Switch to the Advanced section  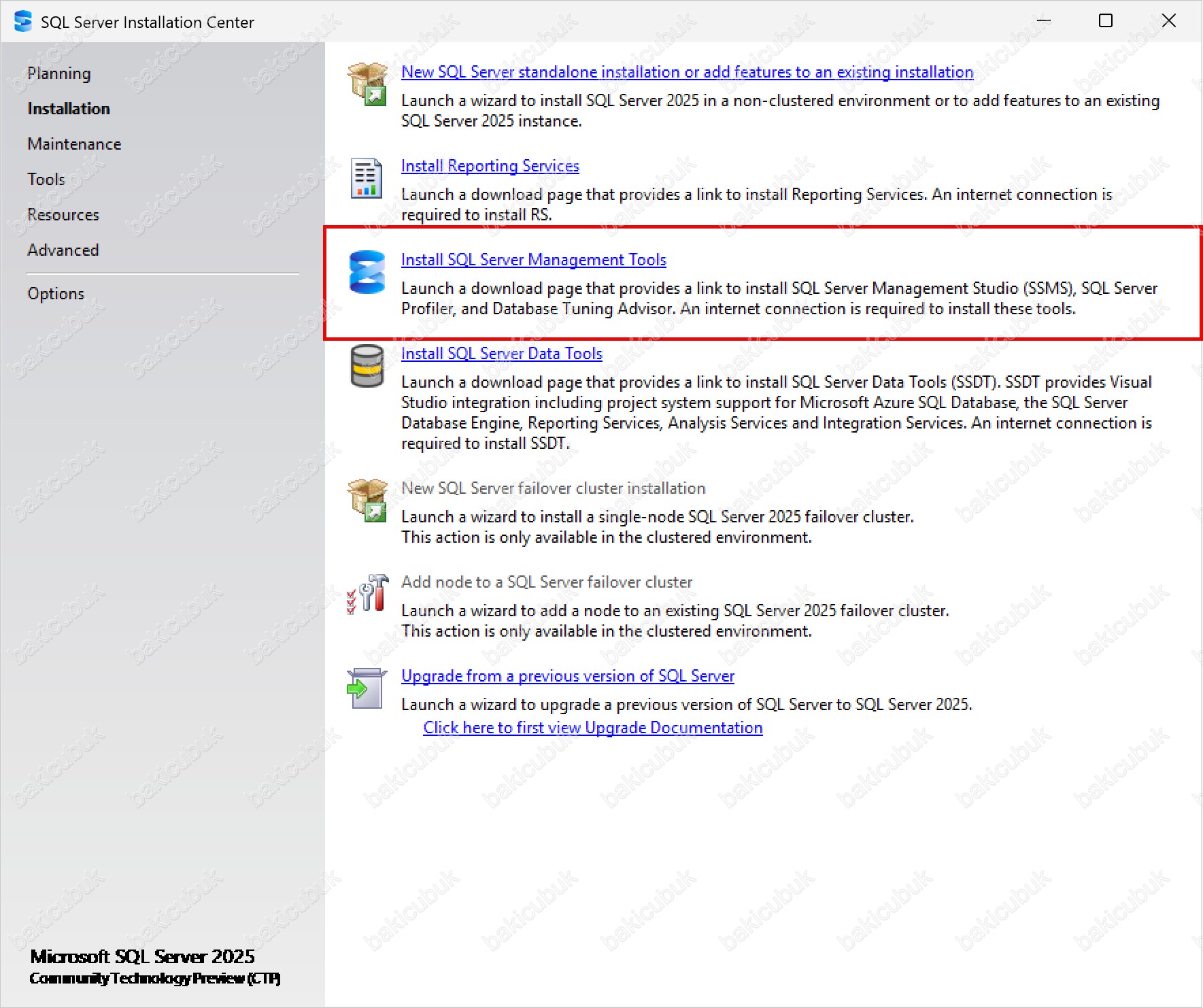[x=63, y=250]
